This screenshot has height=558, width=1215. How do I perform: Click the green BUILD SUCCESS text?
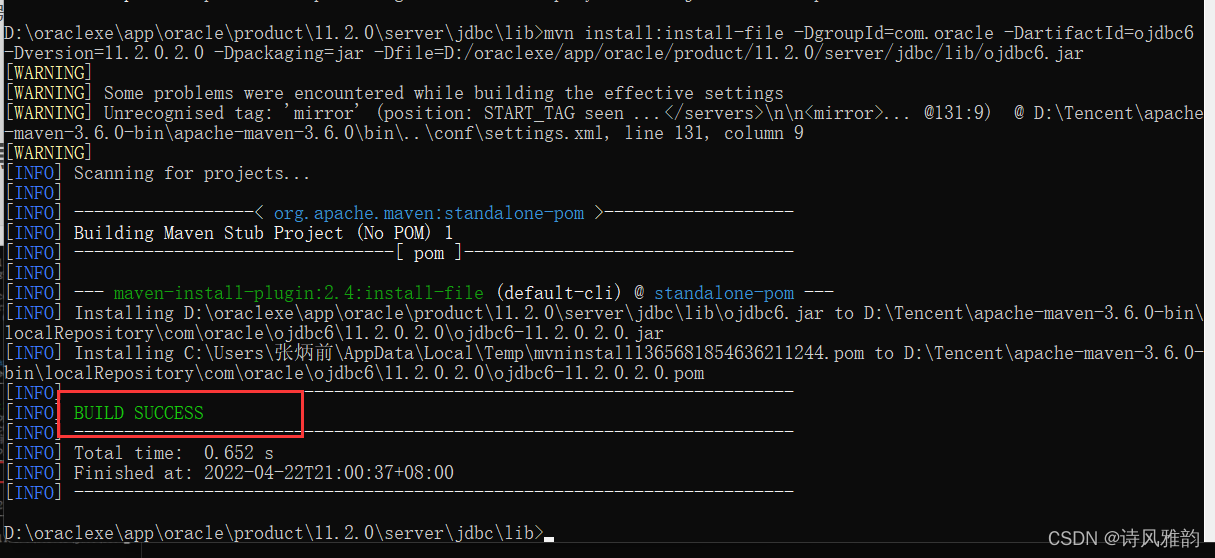(138, 413)
